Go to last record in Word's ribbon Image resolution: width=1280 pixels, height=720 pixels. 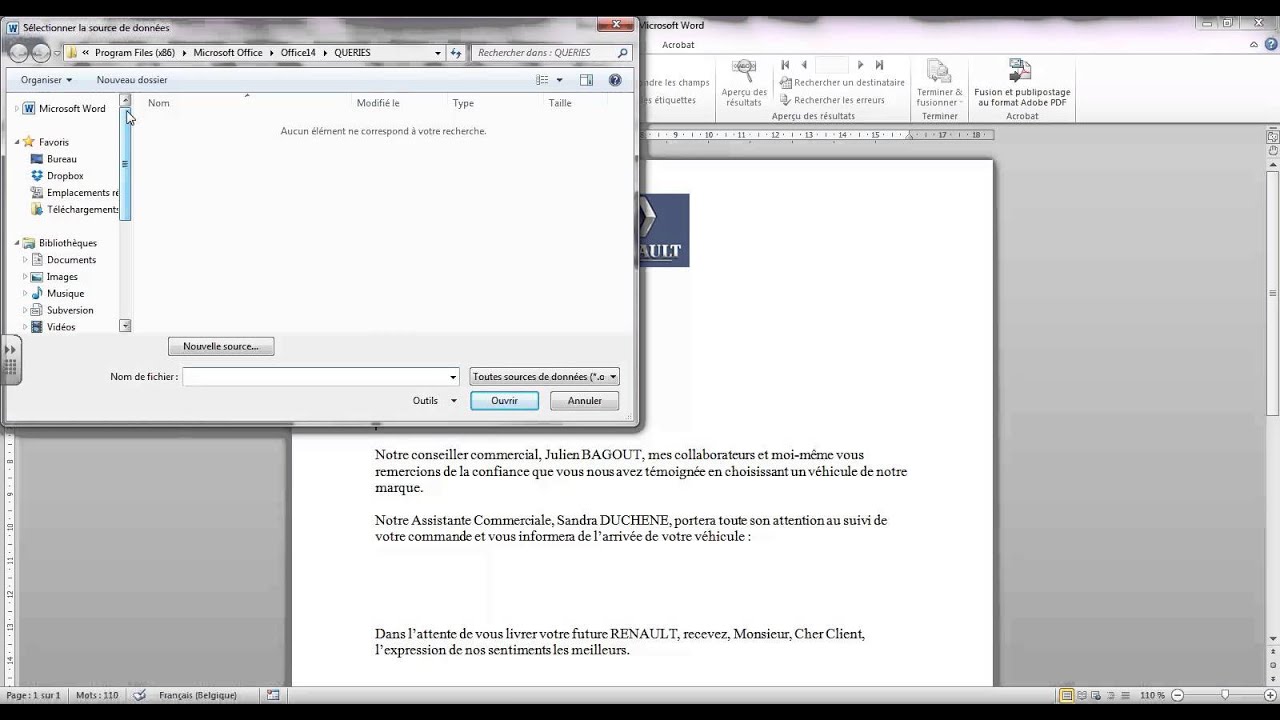click(x=879, y=65)
